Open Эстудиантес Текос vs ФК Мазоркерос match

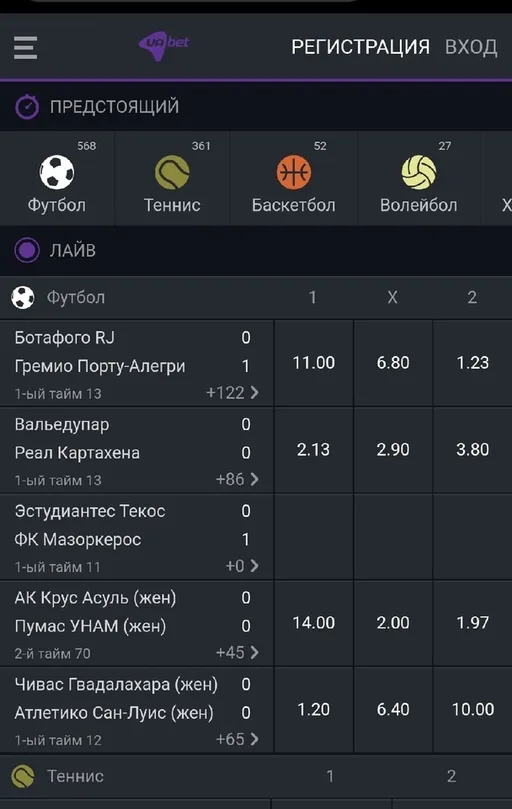tap(137, 537)
